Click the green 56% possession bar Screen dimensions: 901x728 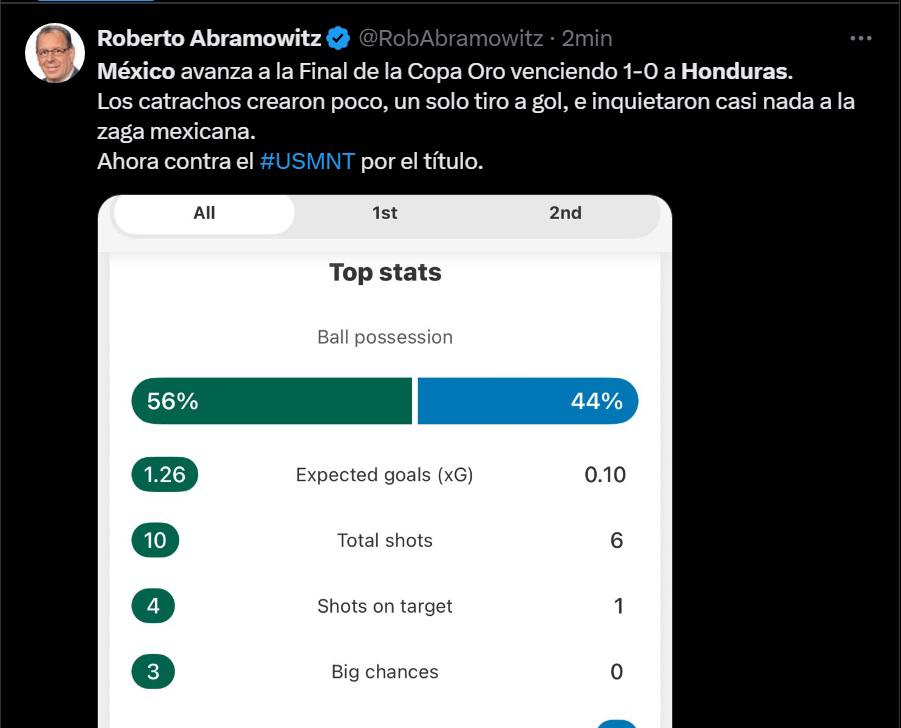pos(271,401)
